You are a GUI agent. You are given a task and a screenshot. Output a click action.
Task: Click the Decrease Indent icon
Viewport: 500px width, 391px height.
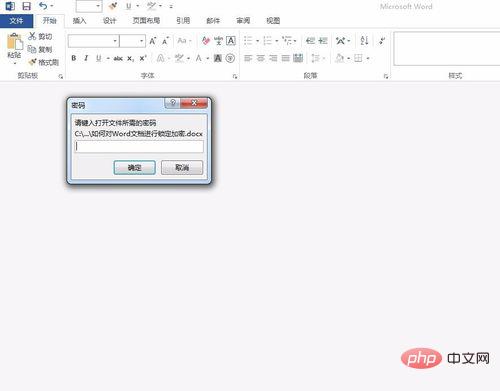pyautogui.click(x=310, y=41)
